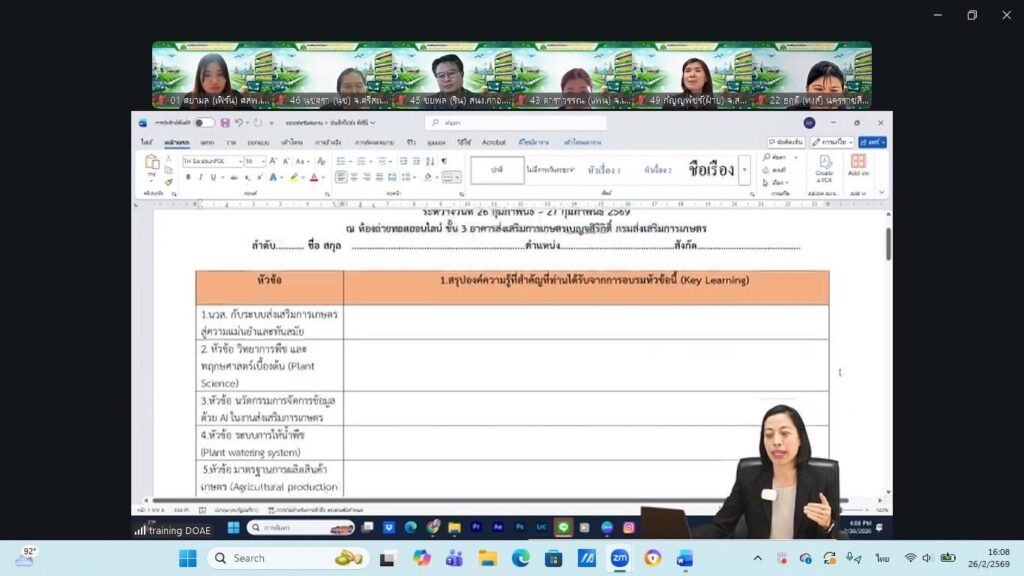Toggle center text alignment icon
Image resolution: width=1024 pixels, height=576 pixels.
(355, 177)
